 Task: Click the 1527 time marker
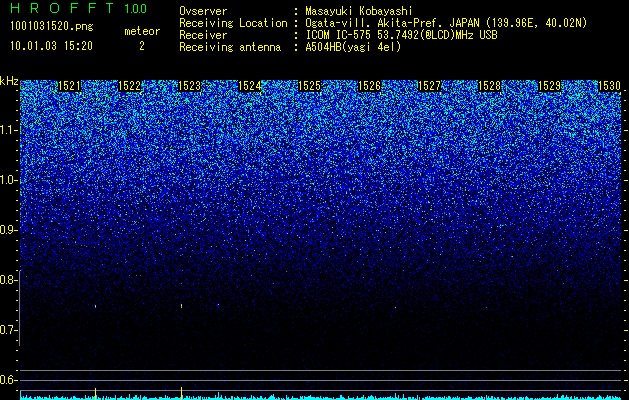(x=429, y=86)
